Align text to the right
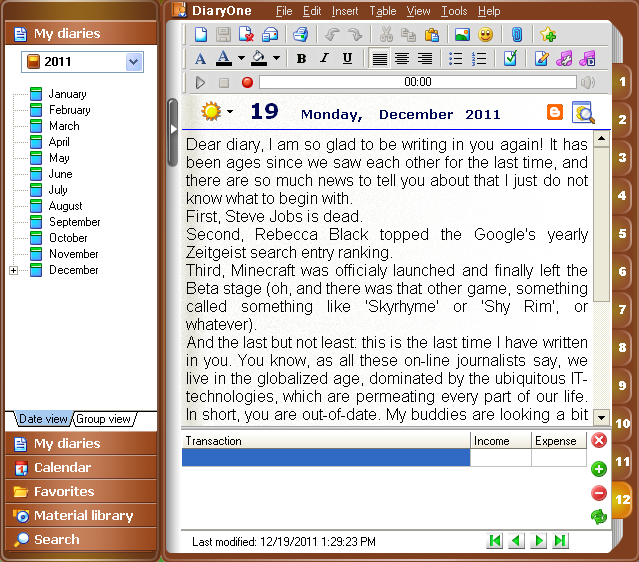 425,59
